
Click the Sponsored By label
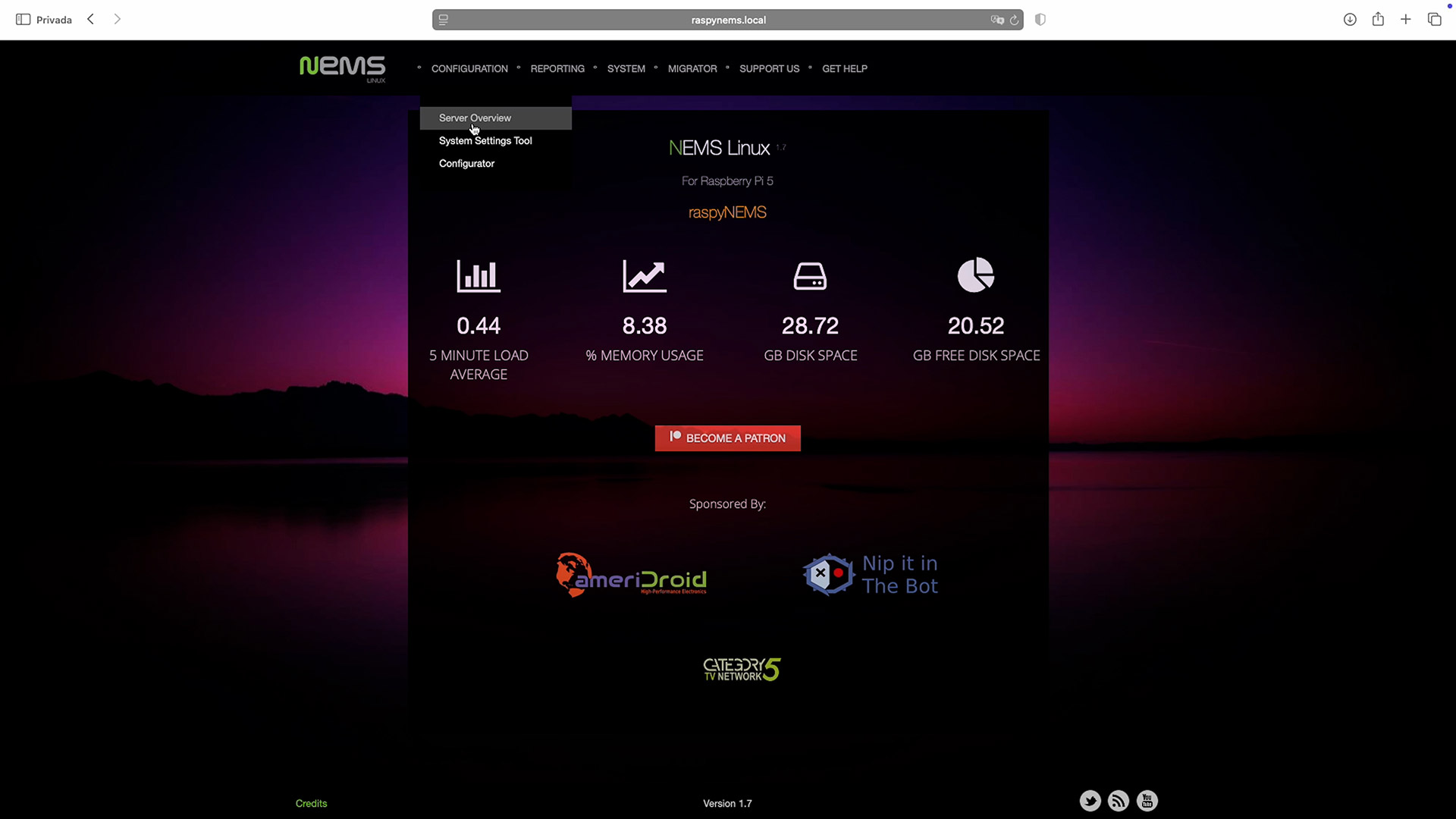coord(727,504)
